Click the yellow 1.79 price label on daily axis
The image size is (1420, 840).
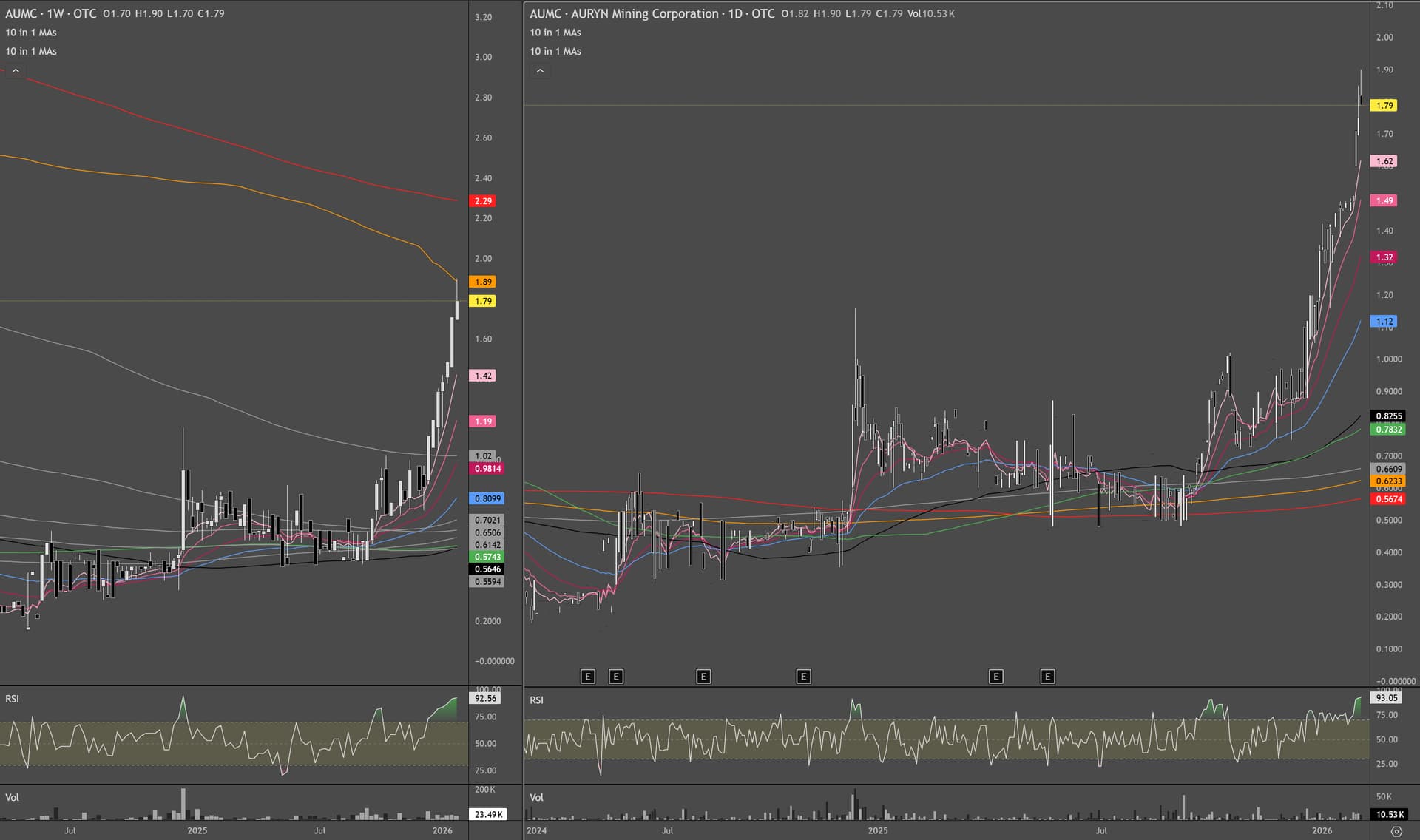pyautogui.click(x=1384, y=106)
